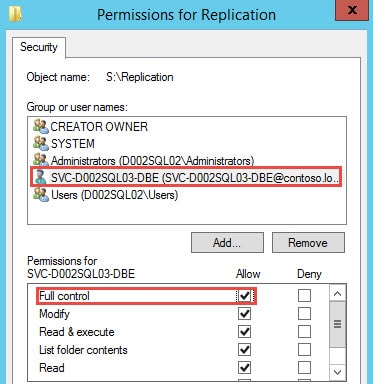Click the SYSTEM group icon
The height and width of the screenshot is (384, 373).
pyautogui.click(x=41, y=144)
